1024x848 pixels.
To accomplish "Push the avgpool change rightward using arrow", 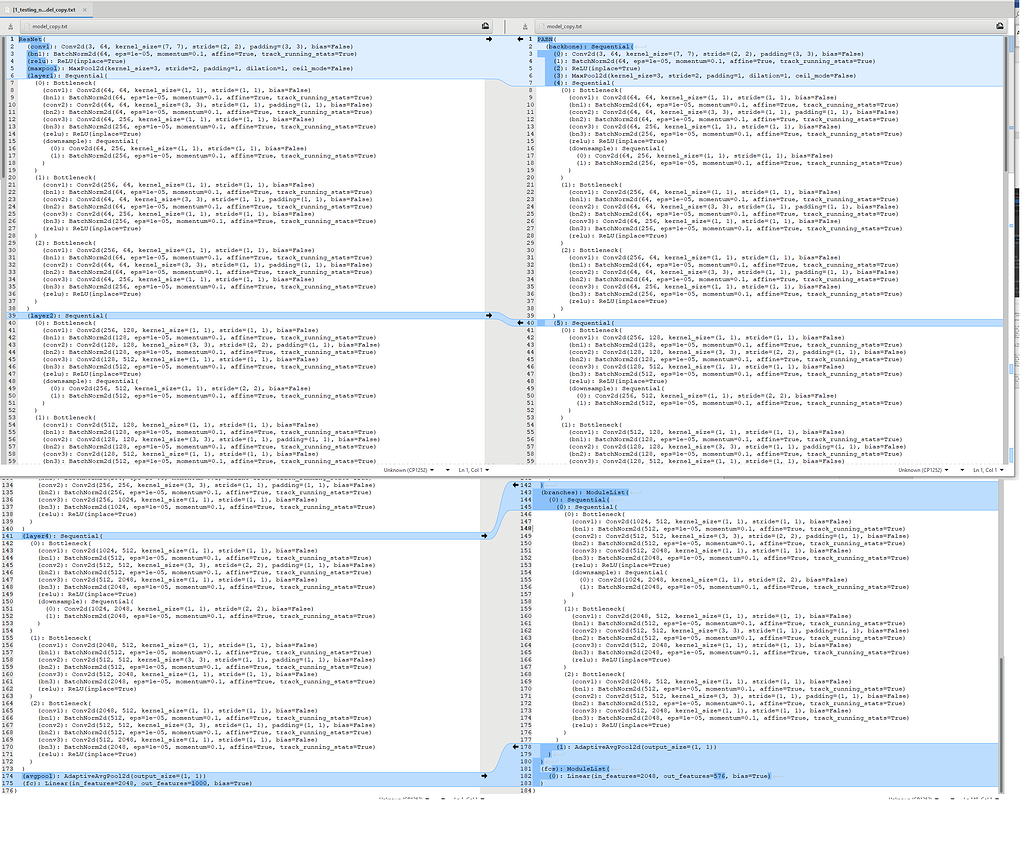I will (484, 775).
